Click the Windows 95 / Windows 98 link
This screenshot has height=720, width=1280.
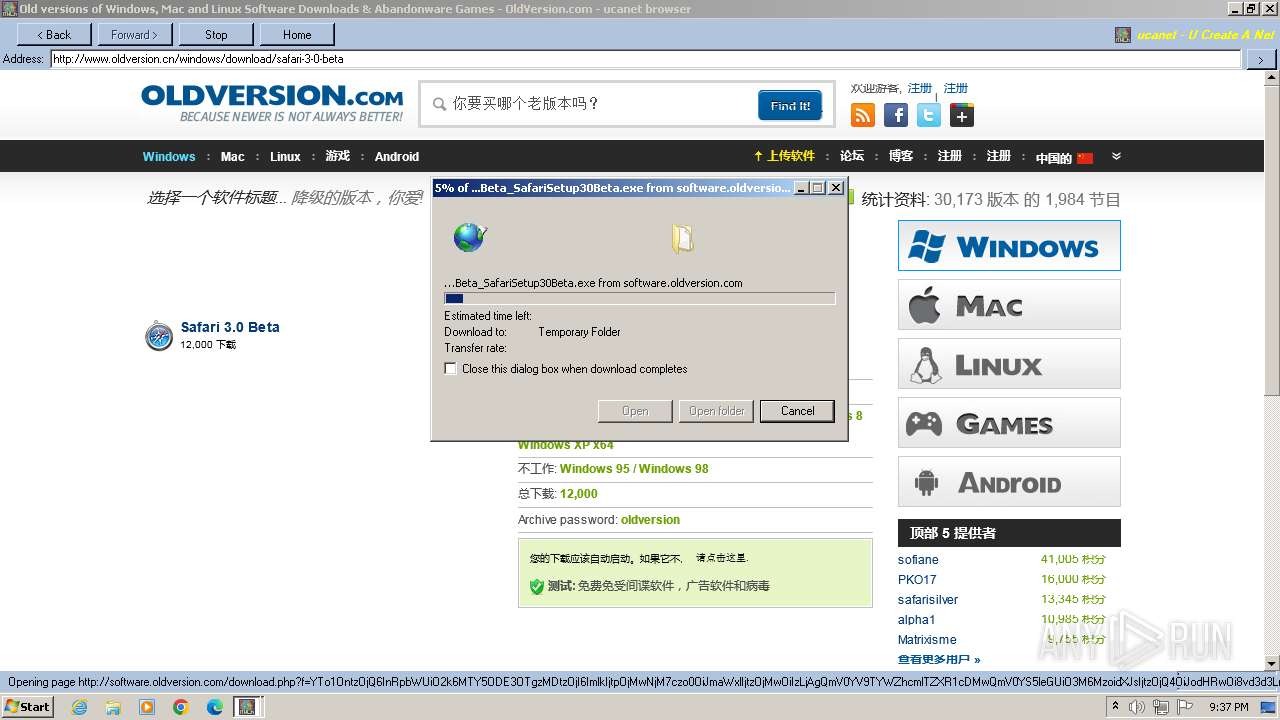click(634, 469)
